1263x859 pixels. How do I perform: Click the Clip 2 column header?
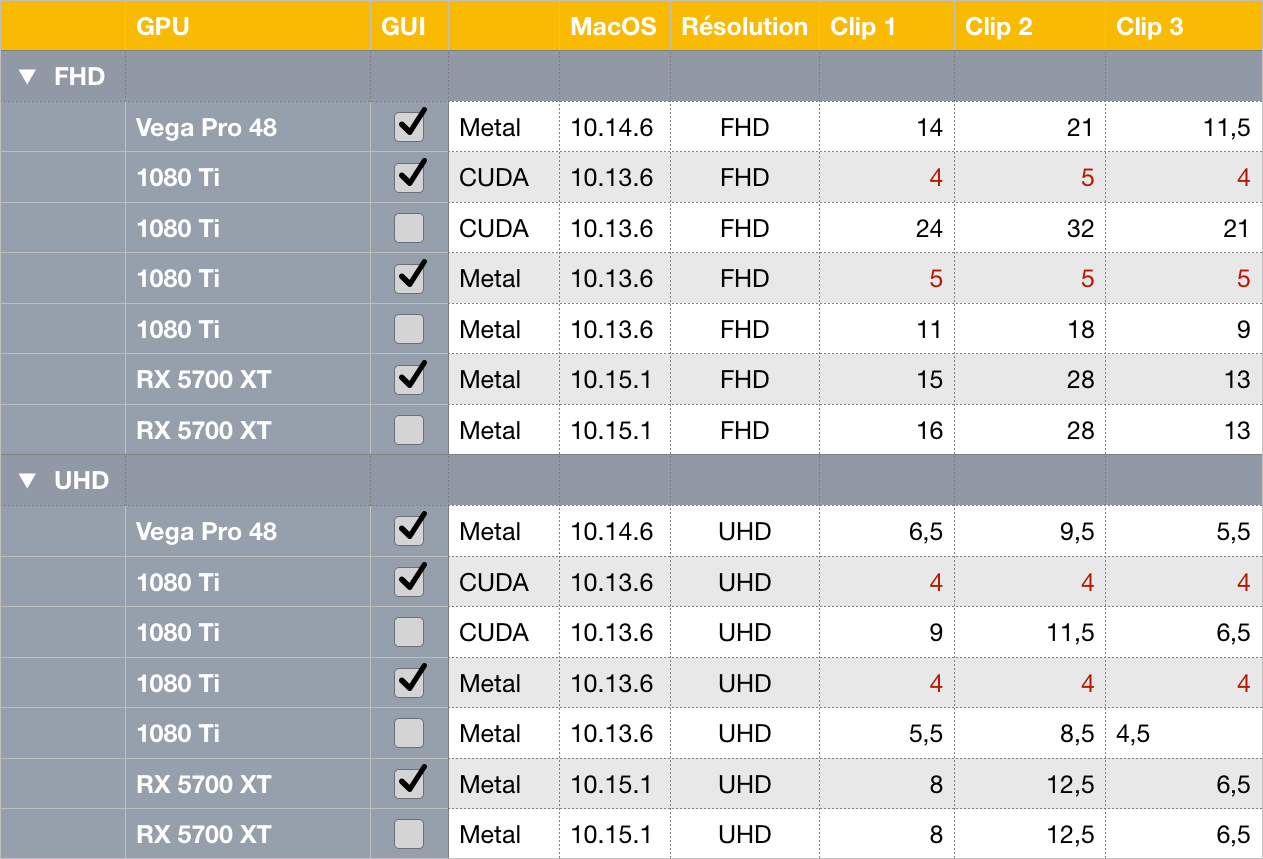coord(998,26)
